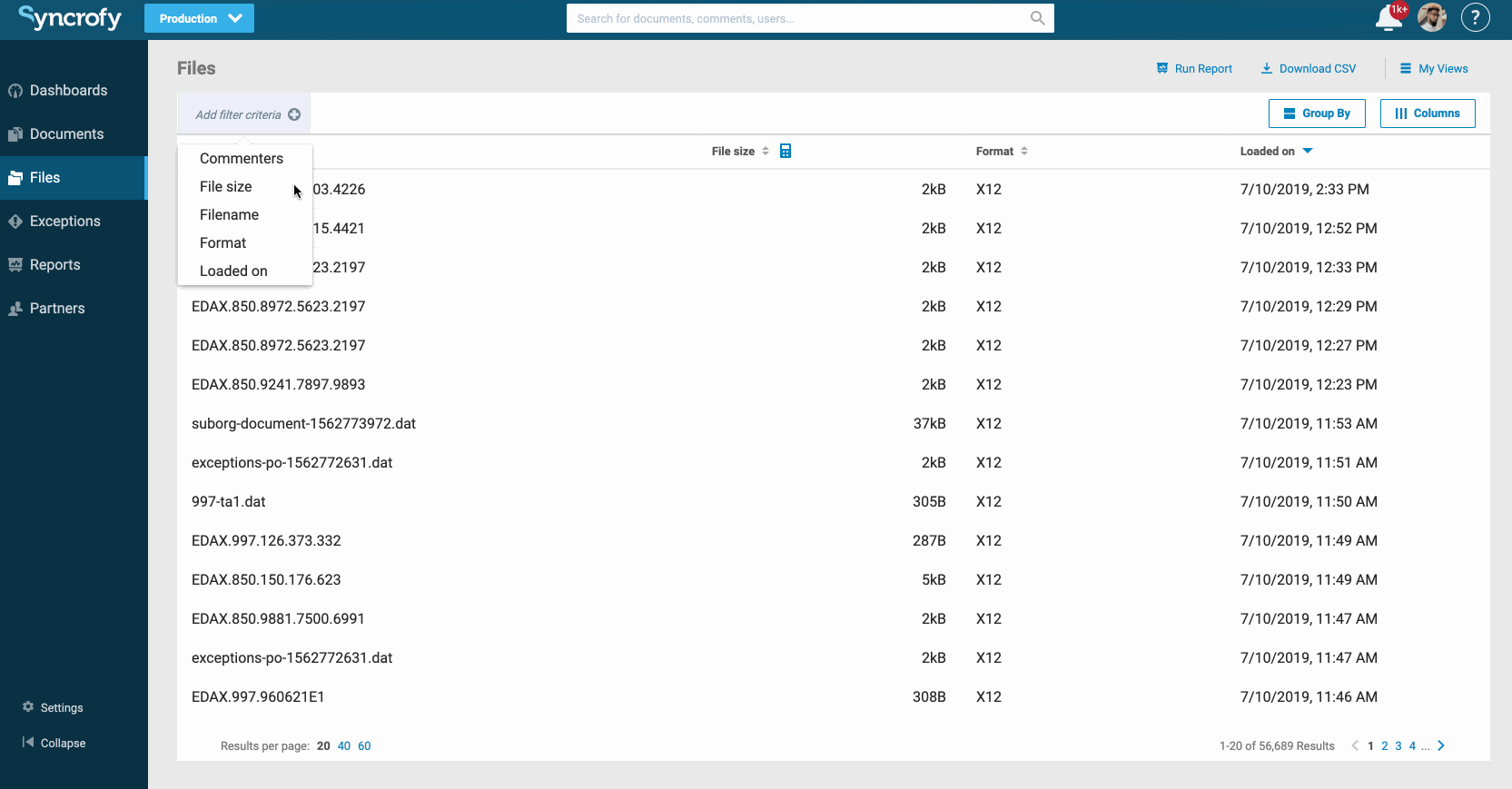
Task: Collapse the sidebar
Action: [x=54, y=743]
